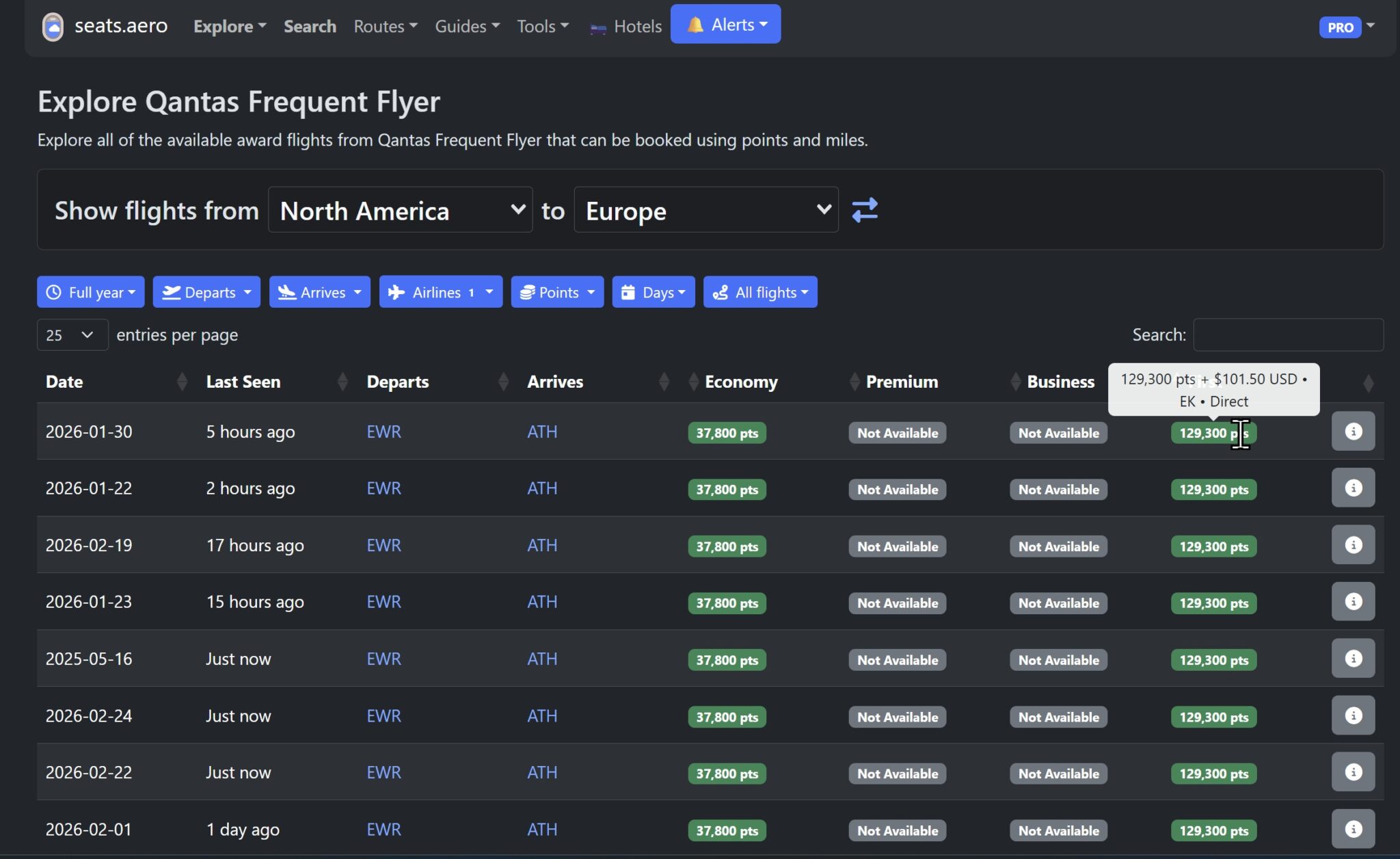Screen dimensions: 1400x859
Task: Open the Arrives filter dropdown
Action: [x=320, y=292]
